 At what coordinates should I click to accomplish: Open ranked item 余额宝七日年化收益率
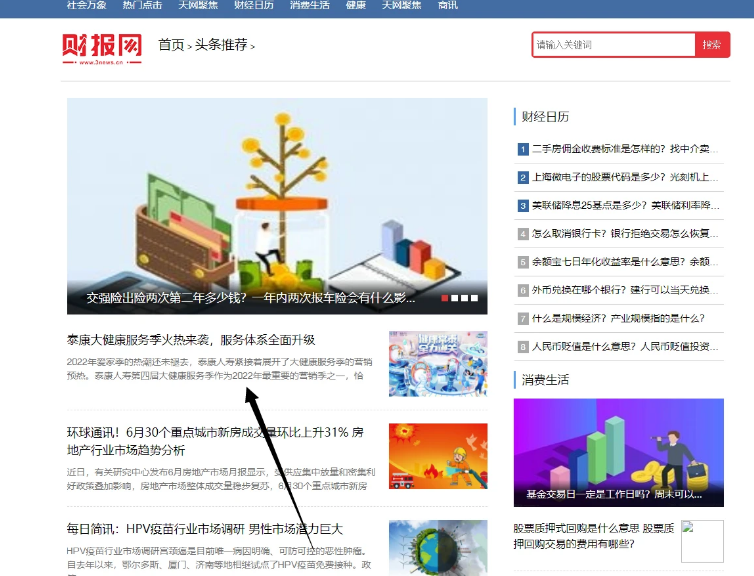click(x=625, y=262)
